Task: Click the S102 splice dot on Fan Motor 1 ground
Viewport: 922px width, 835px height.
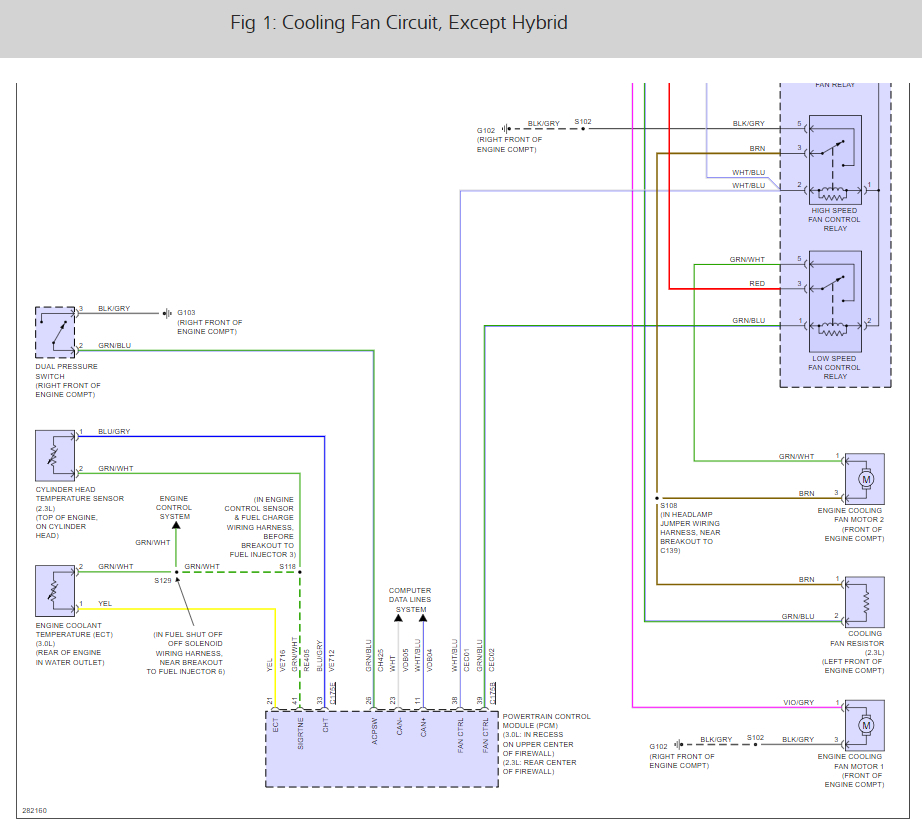Action: (x=756, y=744)
